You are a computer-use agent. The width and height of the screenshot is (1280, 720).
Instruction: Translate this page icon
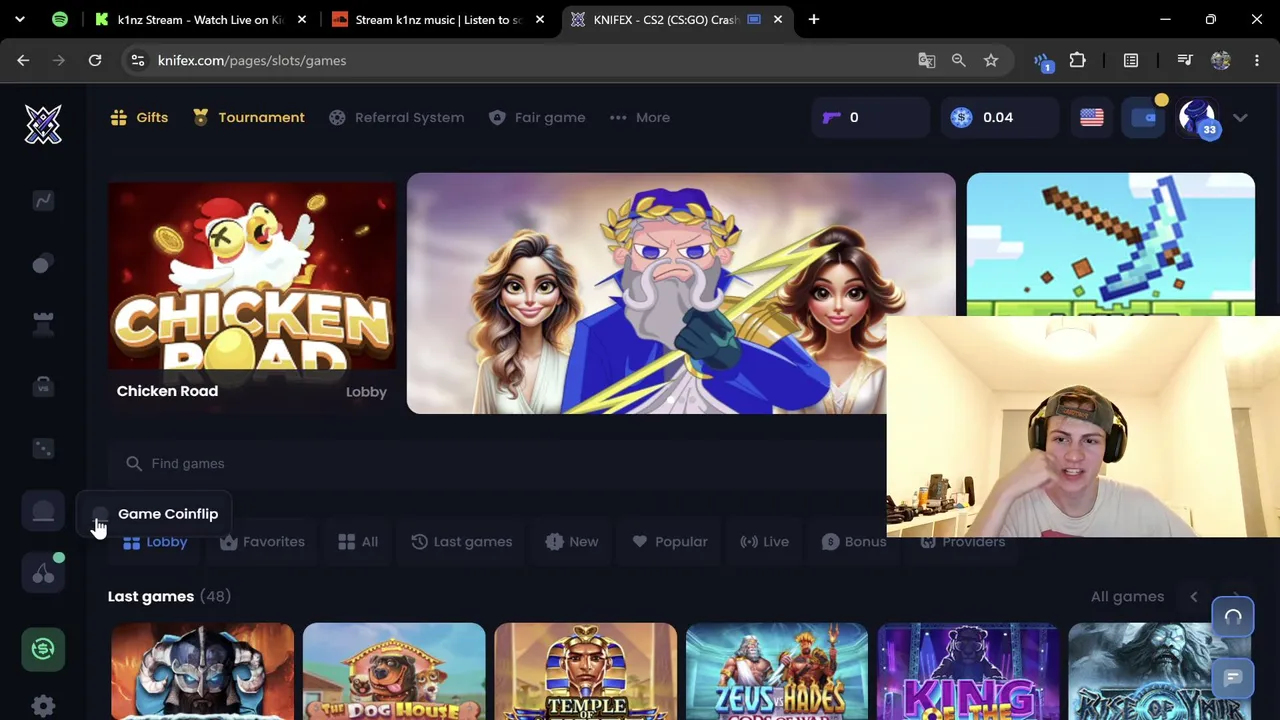tap(927, 60)
